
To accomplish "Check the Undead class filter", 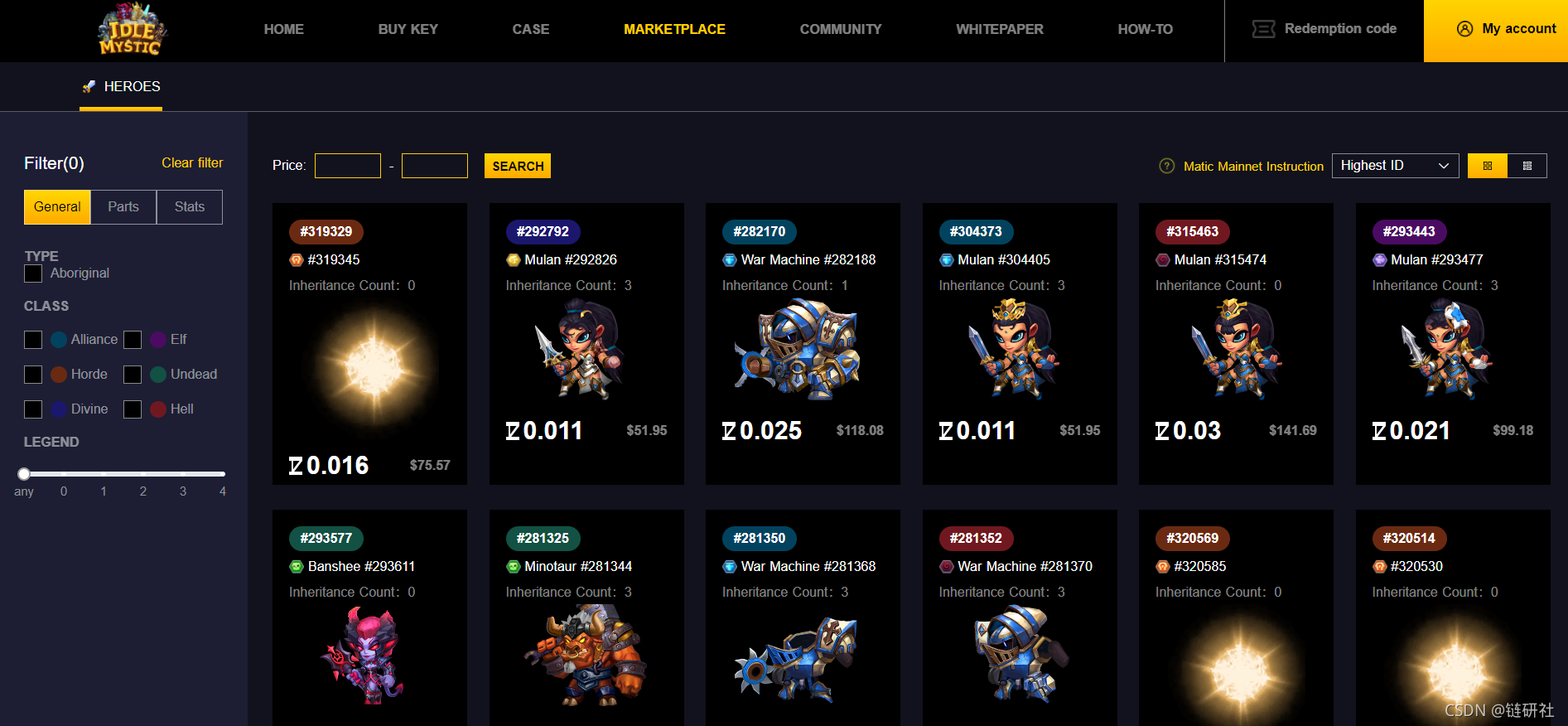I will 133,375.
